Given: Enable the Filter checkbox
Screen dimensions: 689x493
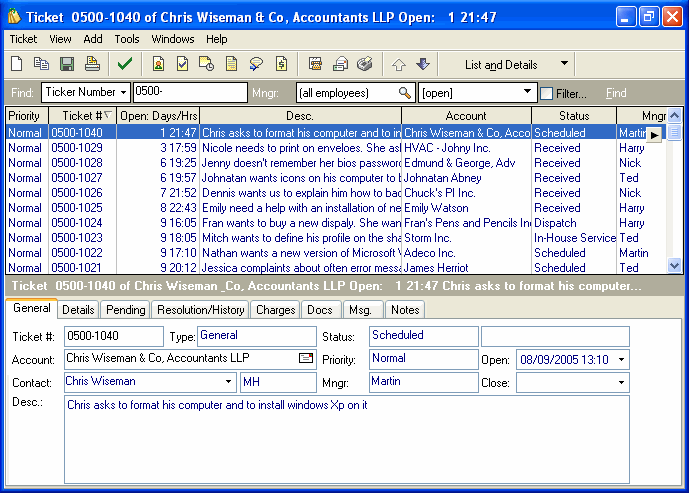Looking at the screenshot, I should [x=546, y=93].
